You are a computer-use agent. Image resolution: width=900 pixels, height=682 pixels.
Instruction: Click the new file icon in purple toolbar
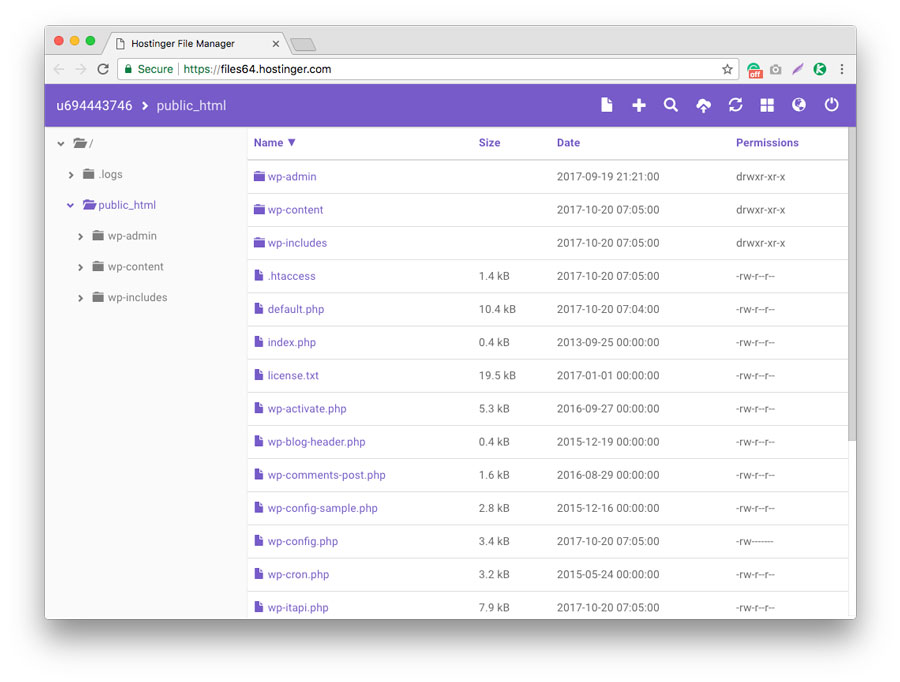coord(607,105)
